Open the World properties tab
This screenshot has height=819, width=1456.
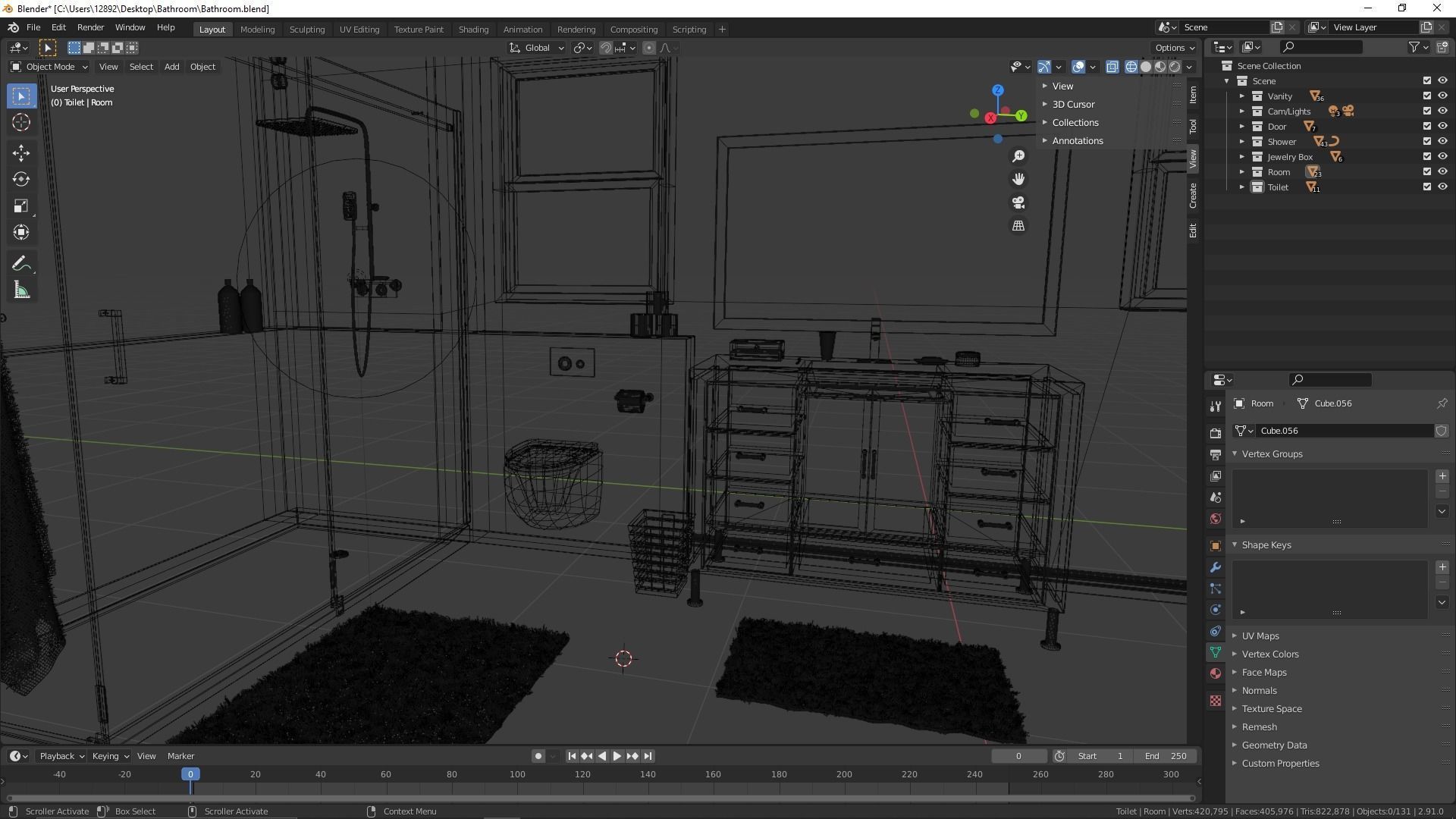1216,519
